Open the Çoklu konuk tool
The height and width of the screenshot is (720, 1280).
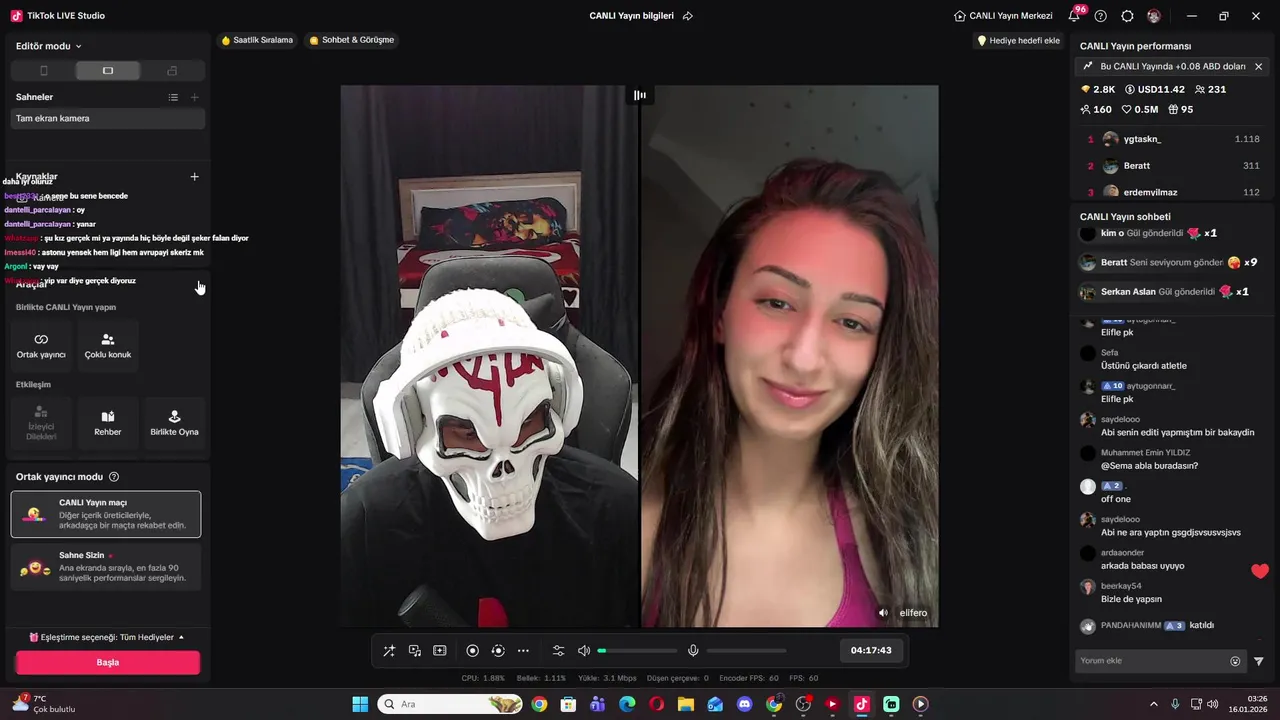108,346
